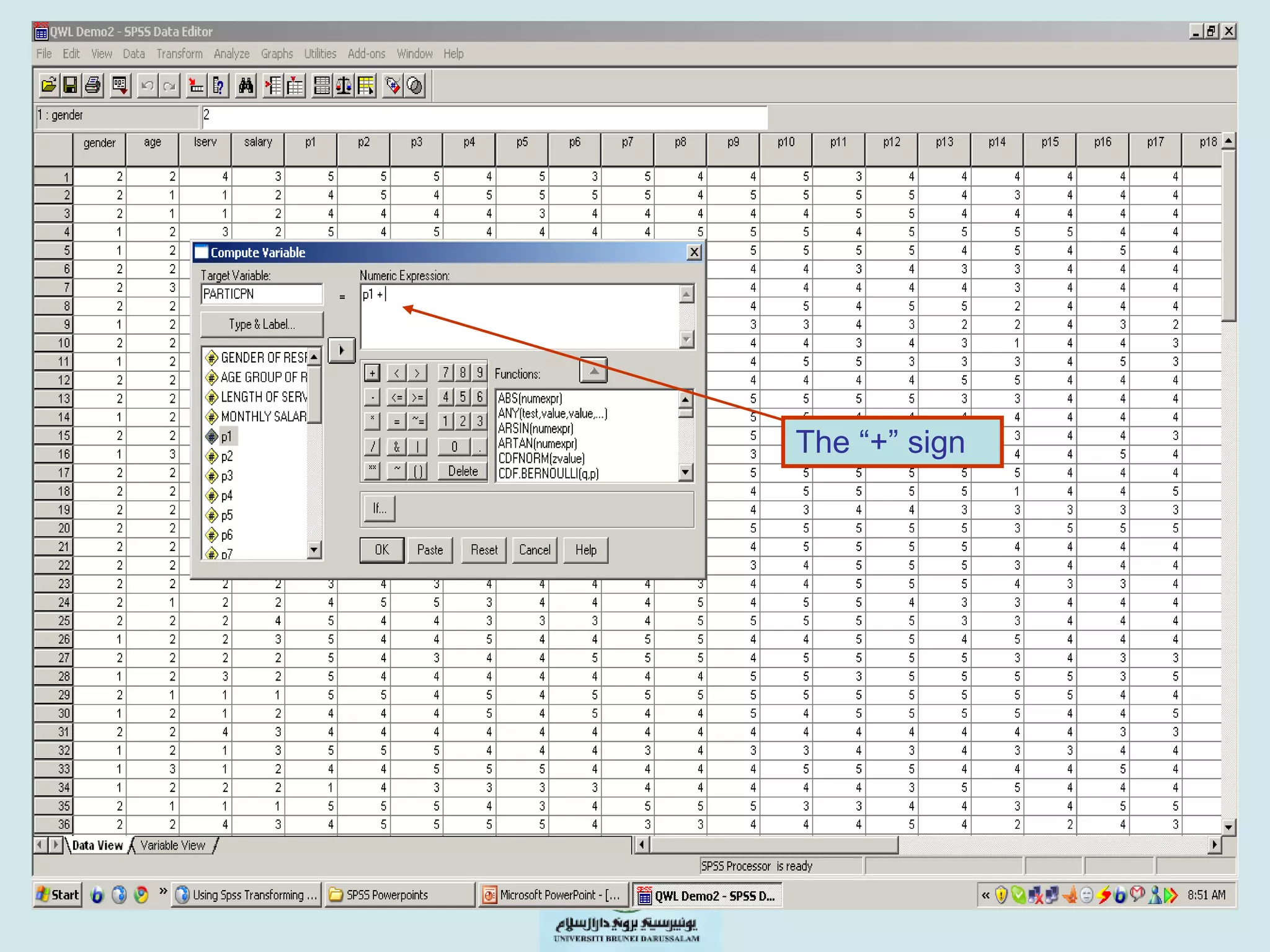Click the Use Sets toolbar icon

tap(415, 86)
